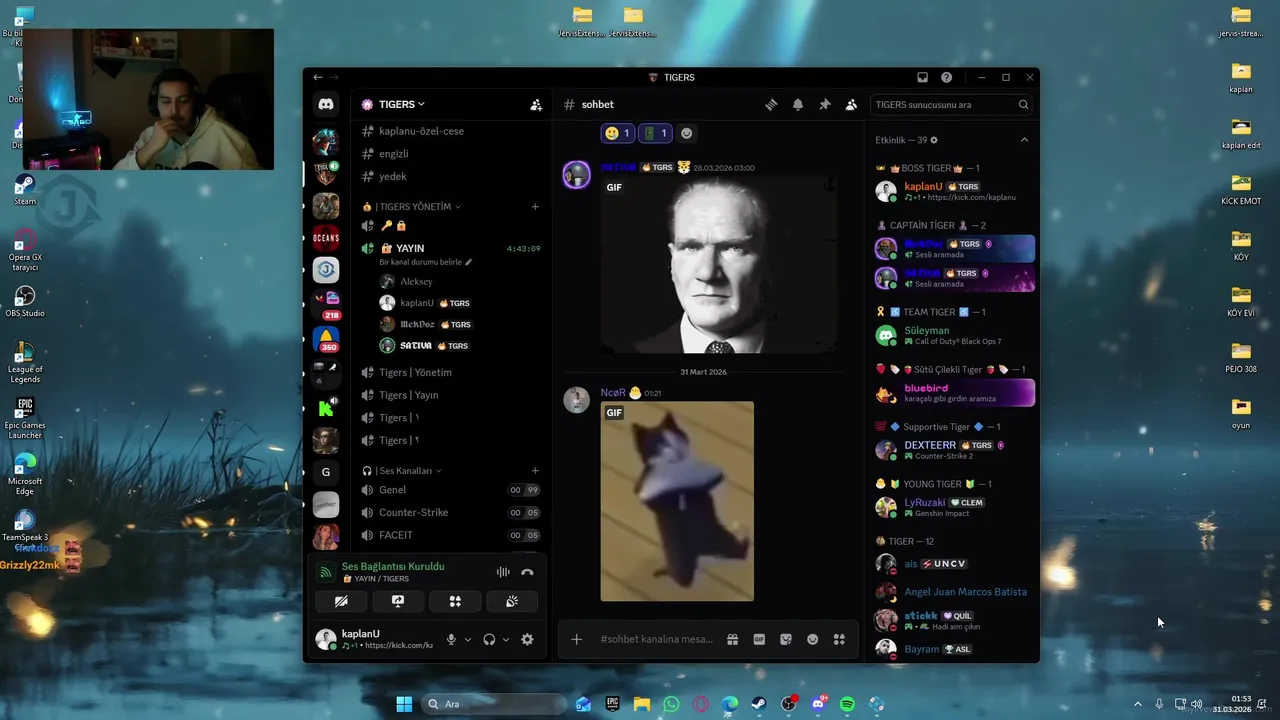1280x720 pixels.
Task: Toggle member list visibility icon
Action: [851, 104]
